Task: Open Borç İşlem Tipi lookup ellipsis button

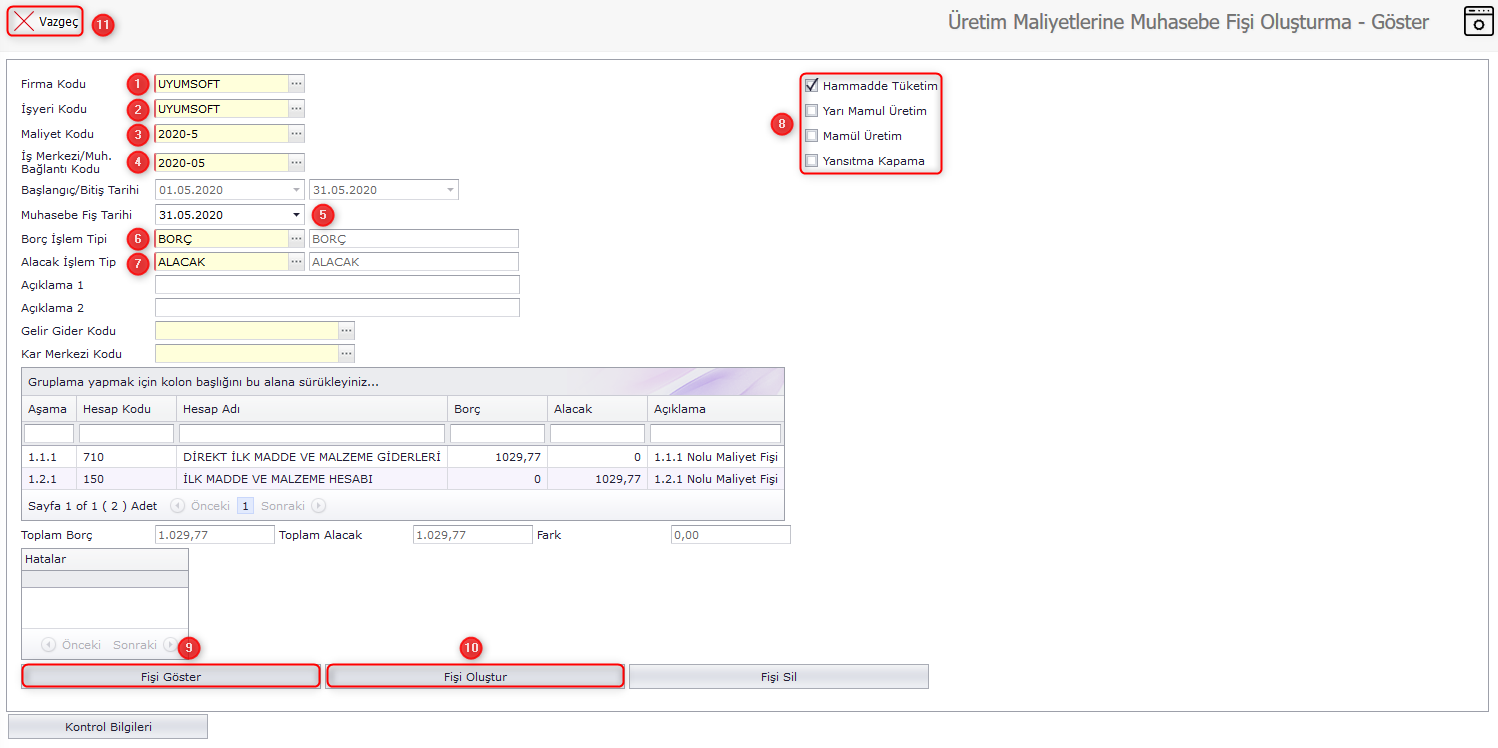Action: (296, 239)
